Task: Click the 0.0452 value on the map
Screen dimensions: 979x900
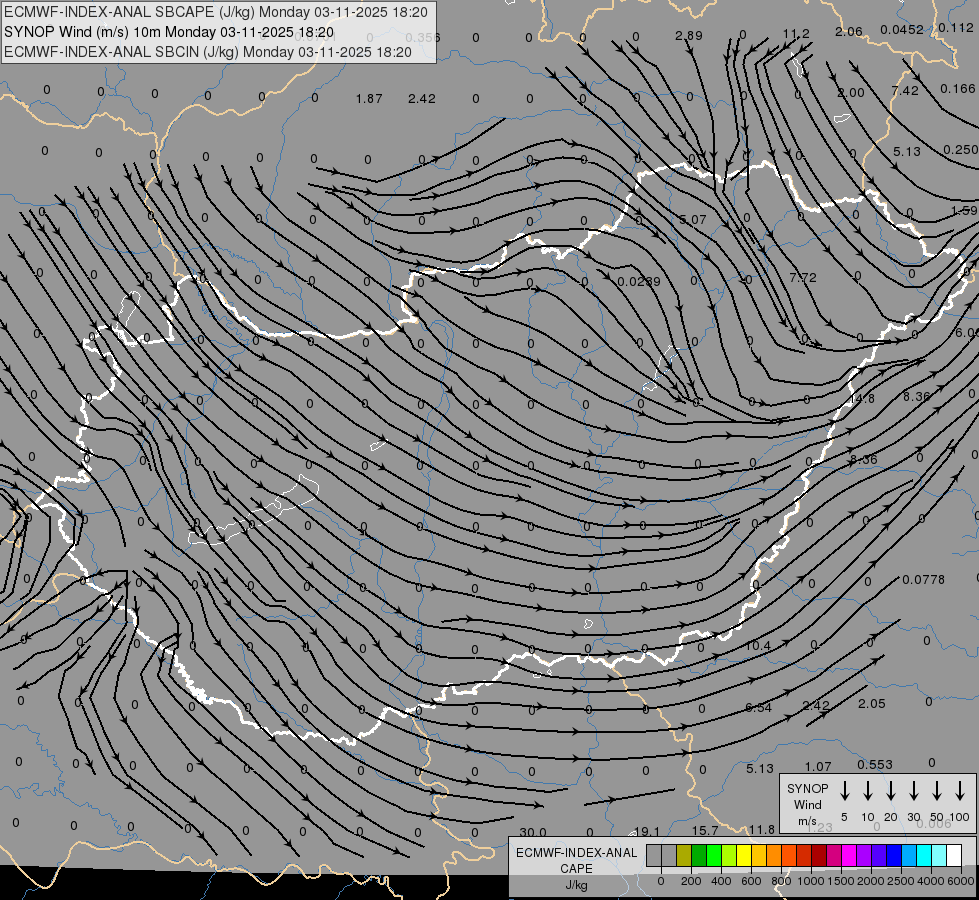Action: pyautogui.click(x=902, y=29)
